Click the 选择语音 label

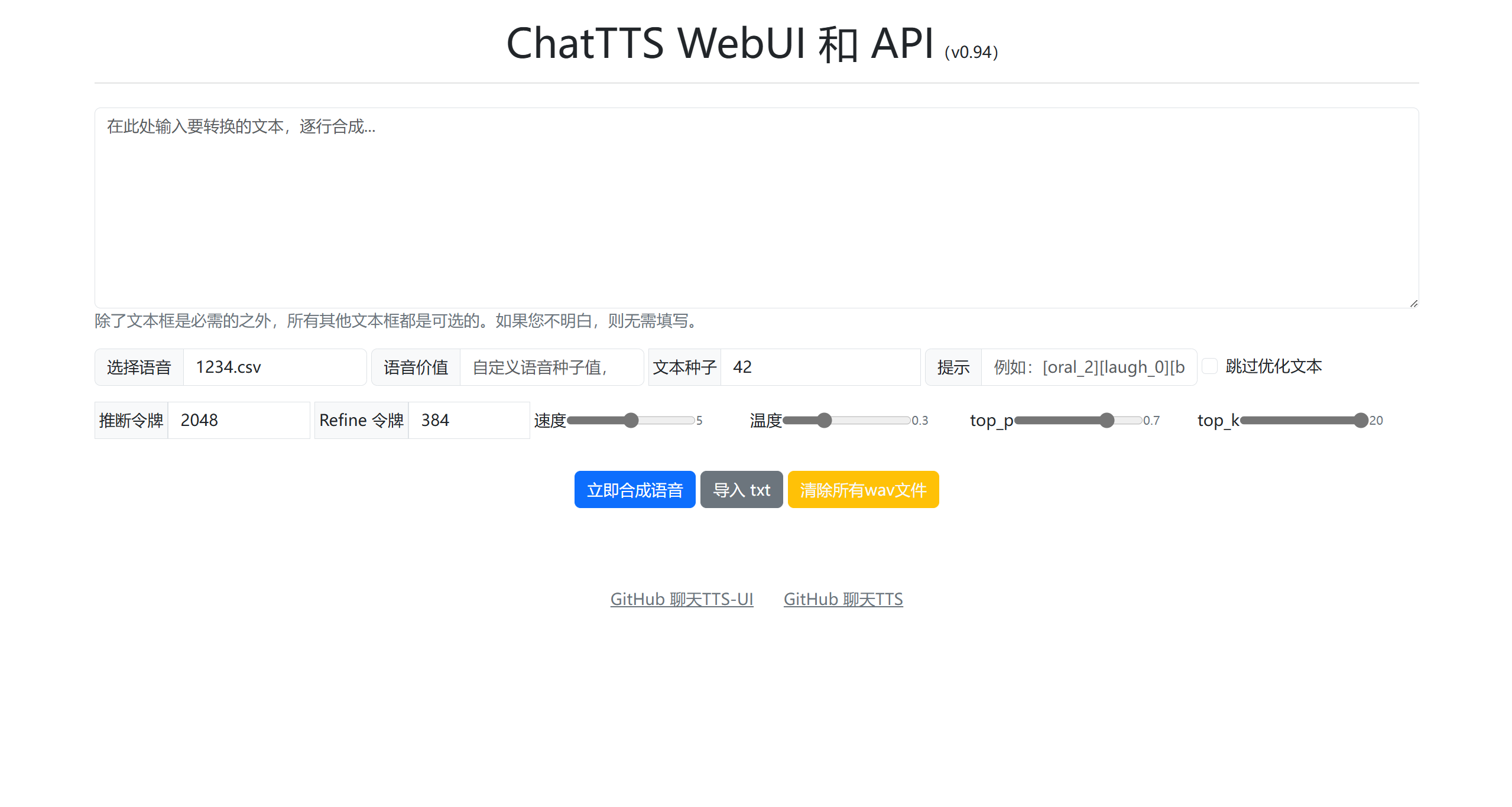click(x=139, y=367)
